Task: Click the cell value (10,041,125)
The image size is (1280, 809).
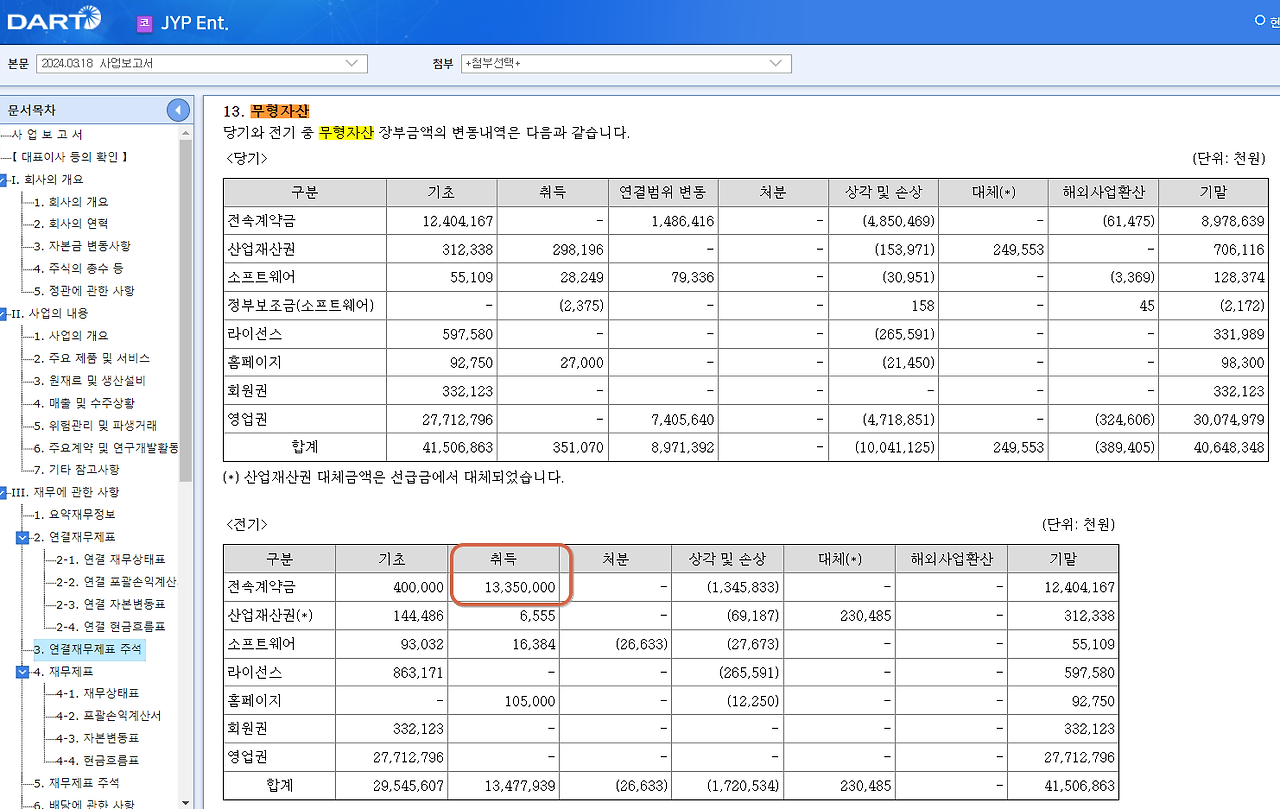Action: point(895,447)
